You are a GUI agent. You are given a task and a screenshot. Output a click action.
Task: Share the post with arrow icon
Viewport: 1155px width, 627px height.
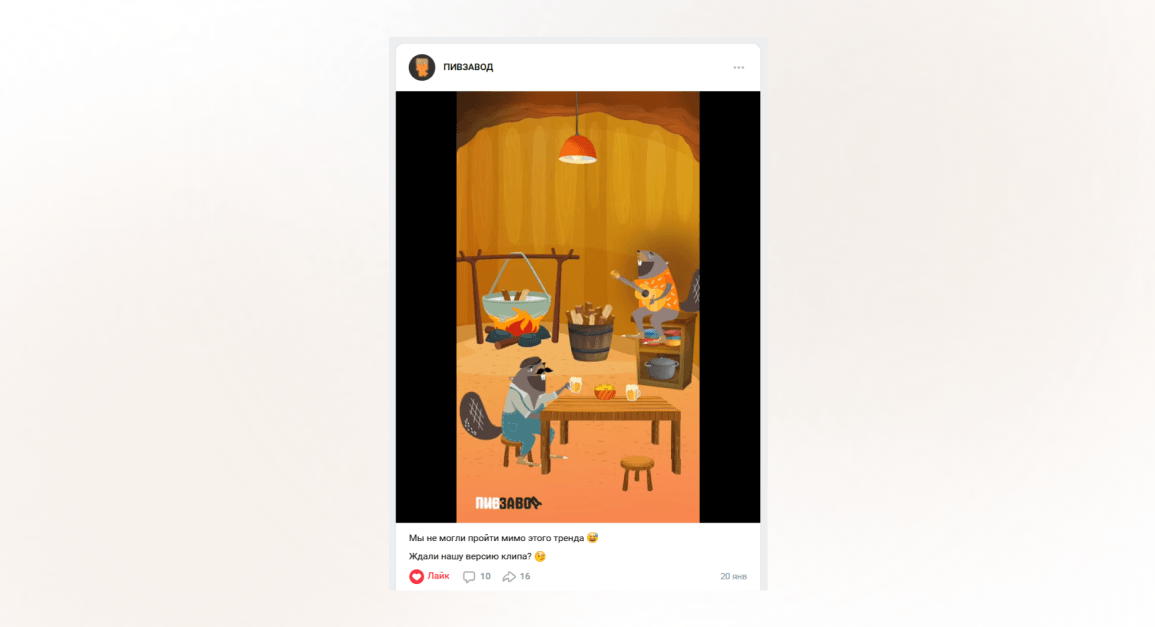[x=509, y=576]
